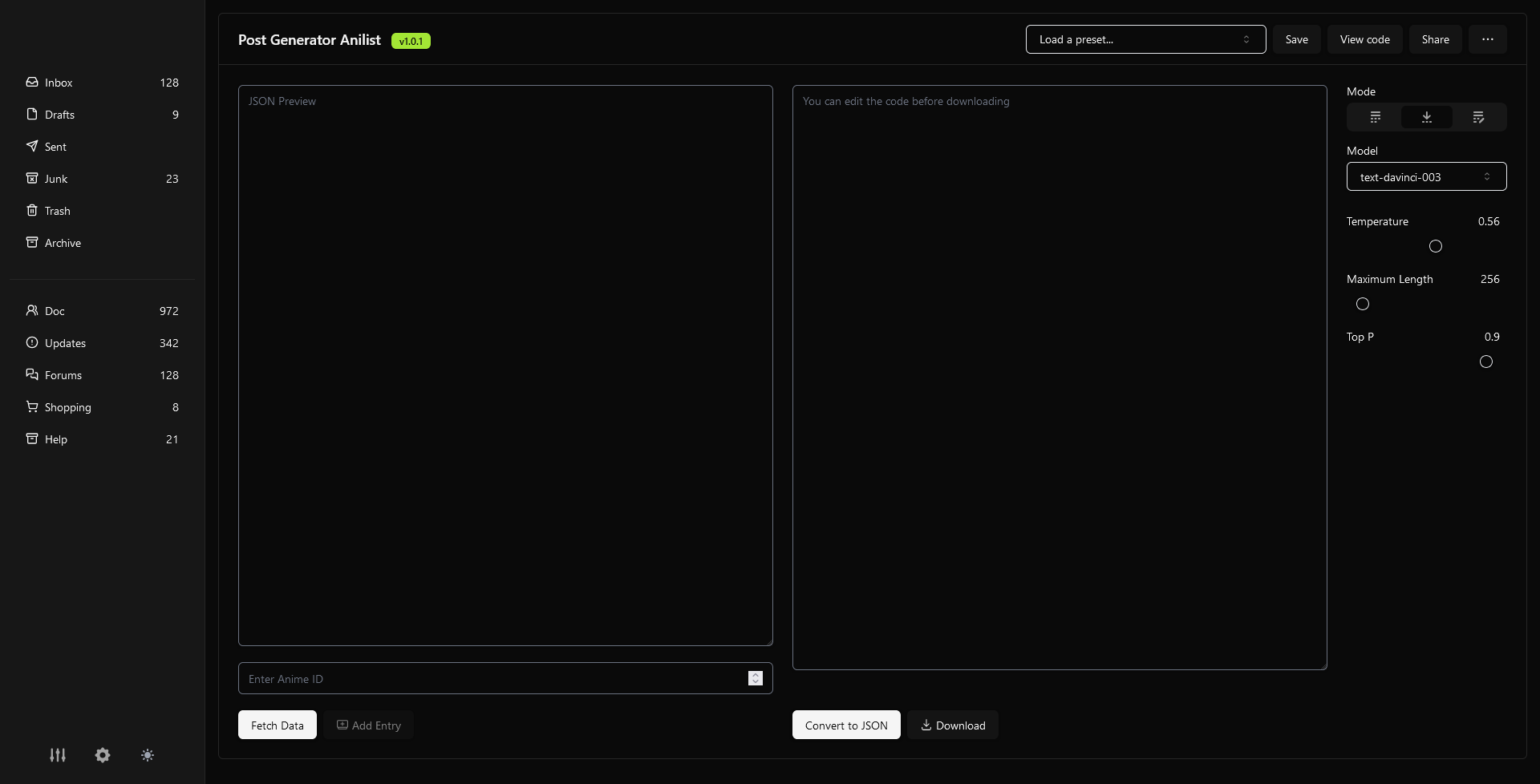Viewport: 1540px width, 784px height.
Task: Focus the JSON Preview text area
Action: pos(505,366)
